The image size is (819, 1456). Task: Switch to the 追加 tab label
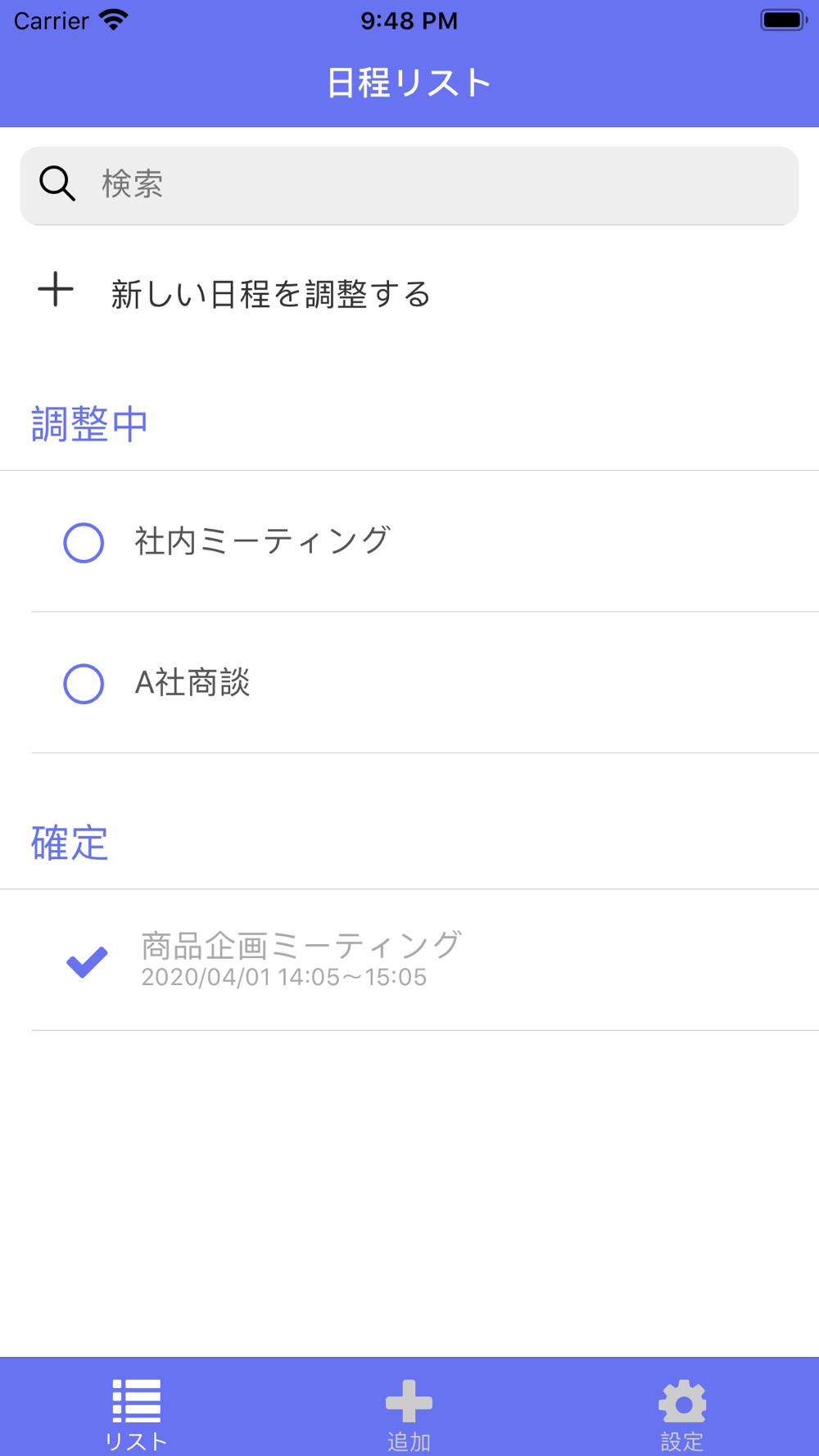[x=409, y=1441]
